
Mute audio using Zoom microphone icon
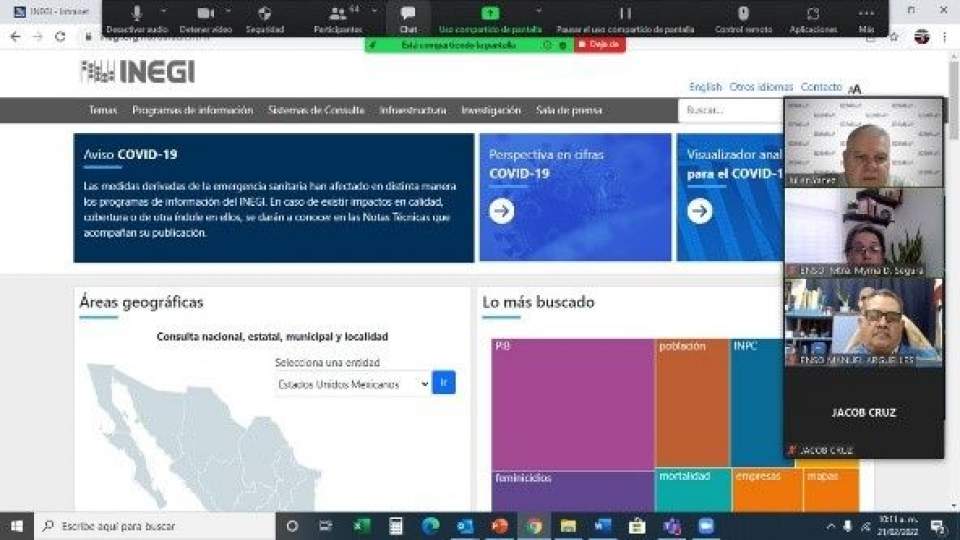[x=137, y=13]
